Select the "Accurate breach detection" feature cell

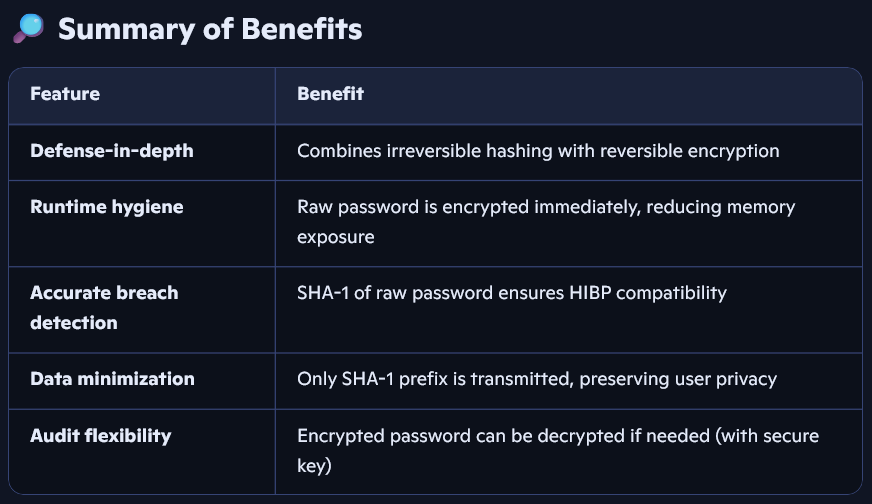tap(104, 307)
